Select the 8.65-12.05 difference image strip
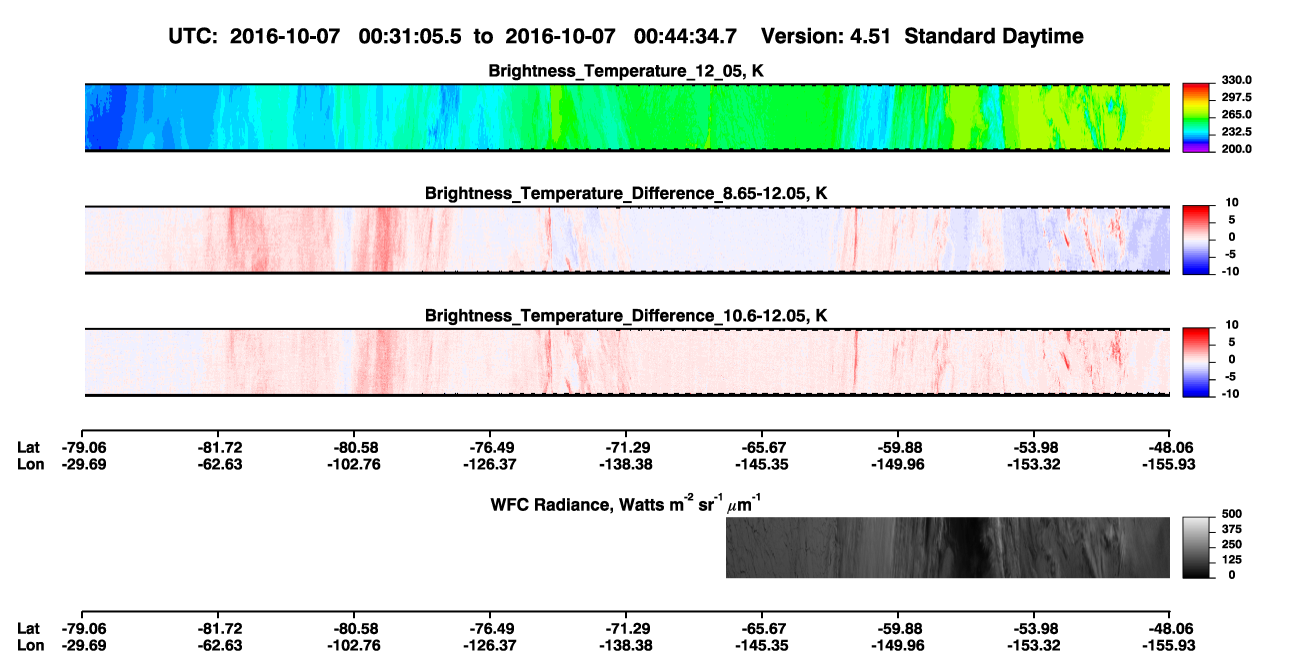This screenshot has width=1300, height=667. pos(627,240)
